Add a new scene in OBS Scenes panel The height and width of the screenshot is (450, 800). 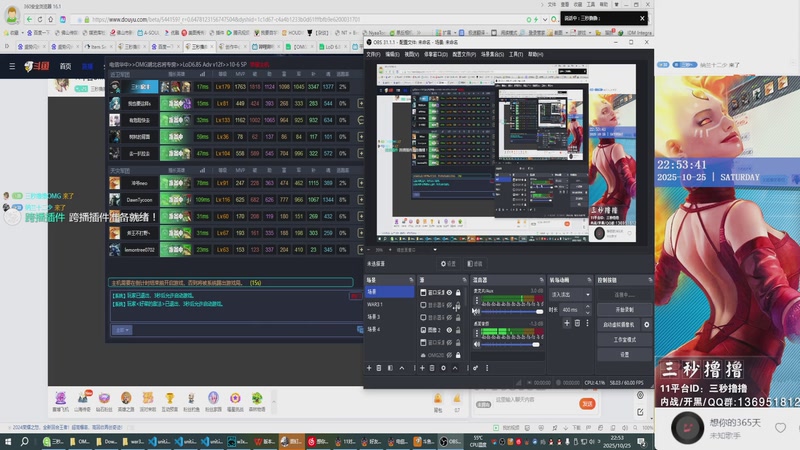369,368
